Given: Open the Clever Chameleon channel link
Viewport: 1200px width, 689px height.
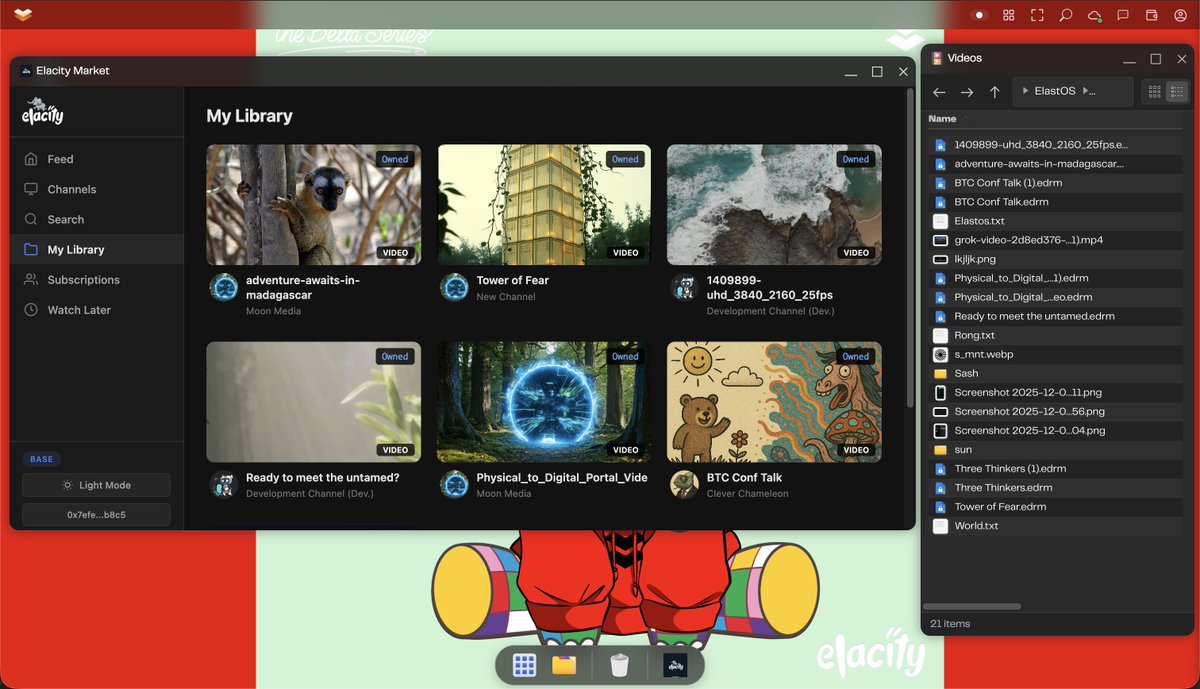Looking at the screenshot, I should pyautogui.click(x=747, y=493).
